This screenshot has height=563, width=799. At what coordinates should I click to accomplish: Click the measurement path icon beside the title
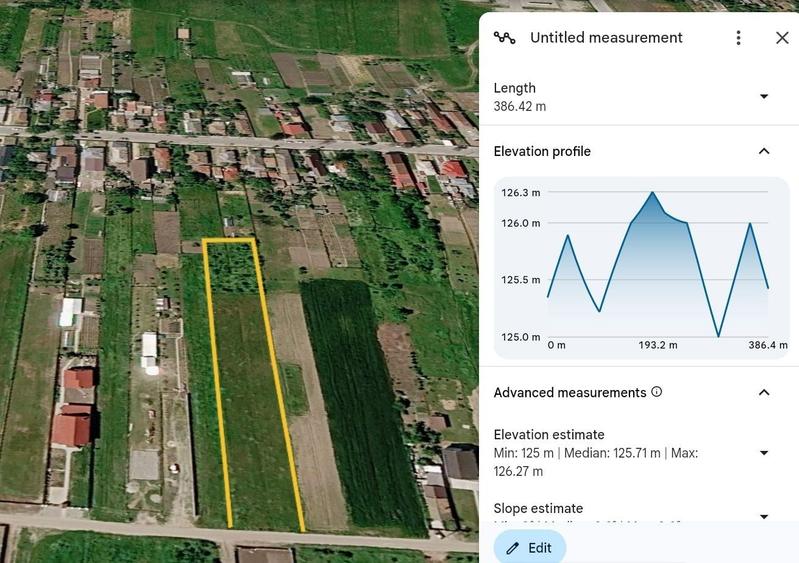pyautogui.click(x=504, y=38)
